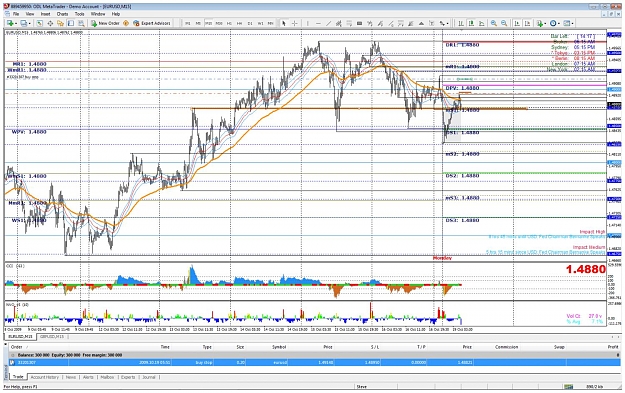Select the horizontal line drawing tool
This screenshot has width=625, height=393.
point(318,23)
